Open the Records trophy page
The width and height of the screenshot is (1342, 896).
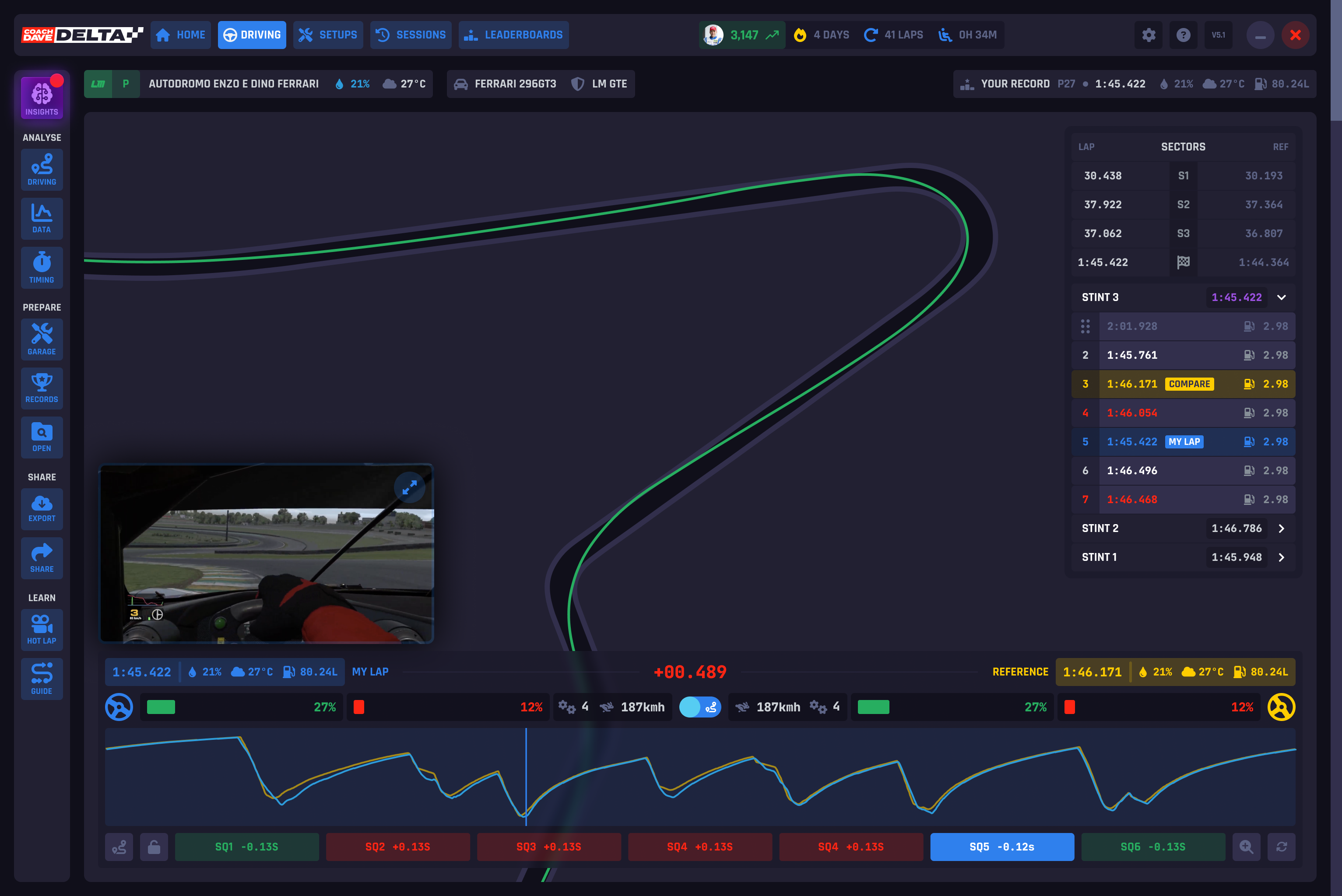[x=42, y=388]
